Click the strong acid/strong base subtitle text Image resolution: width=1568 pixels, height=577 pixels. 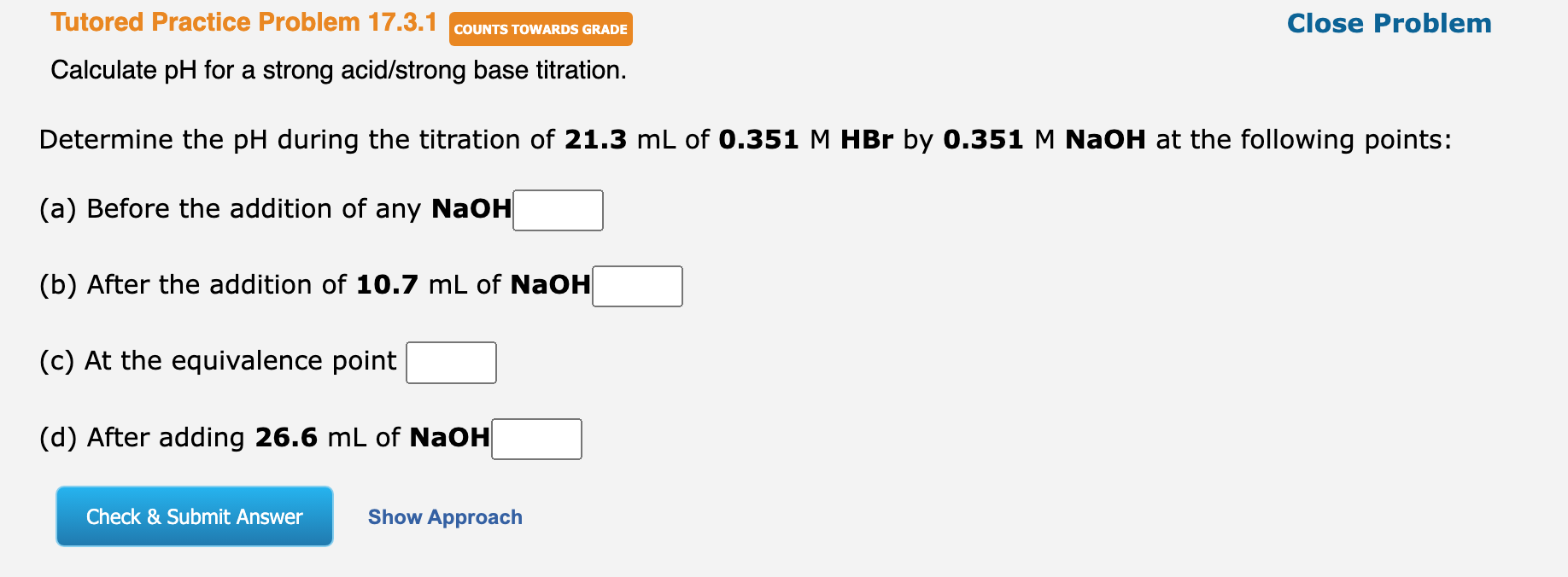(x=339, y=70)
